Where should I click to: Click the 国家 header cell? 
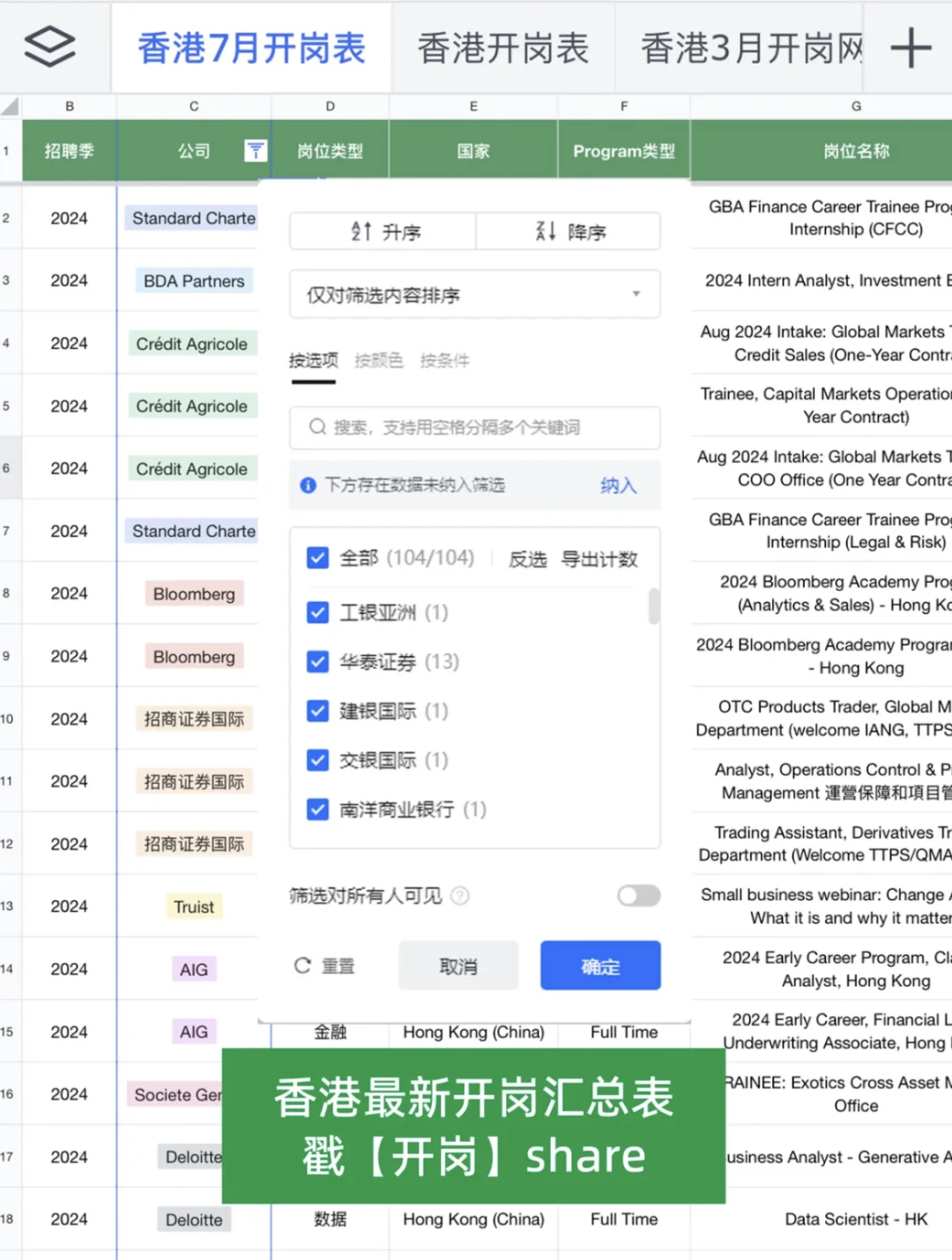(473, 151)
